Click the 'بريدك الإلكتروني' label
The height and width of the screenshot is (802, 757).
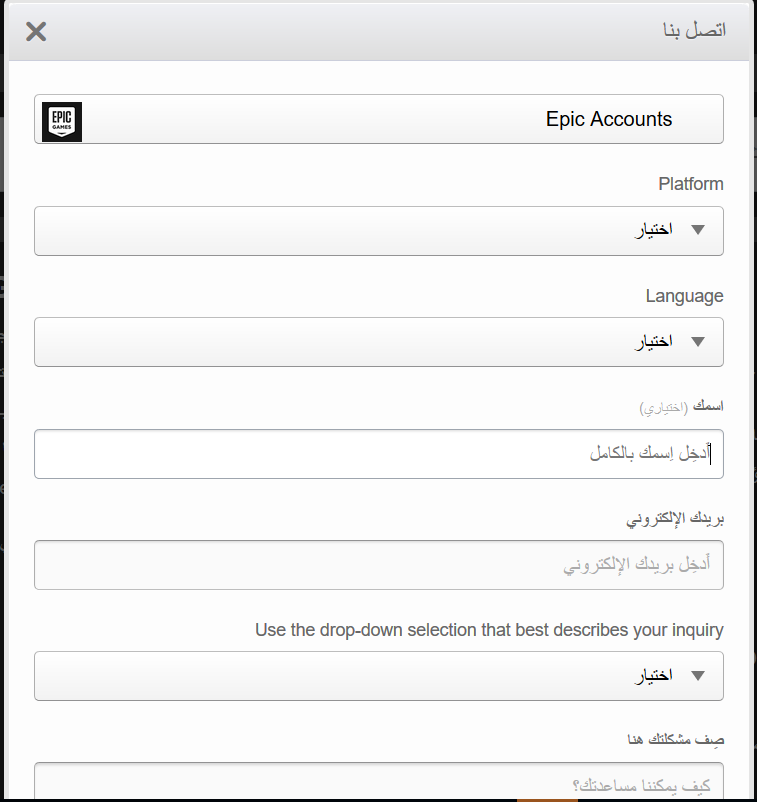click(675, 518)
